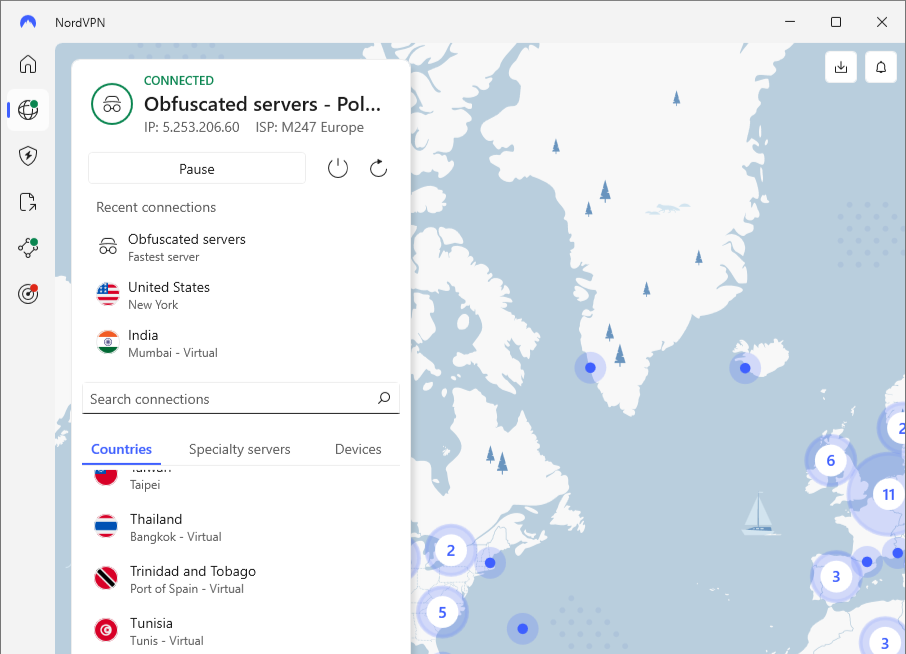Select Thailand Bangkok - Virtual
Image resolution: width=906 pixels, height=654 pixels.
pyautogui.click(x=241, y=527)
